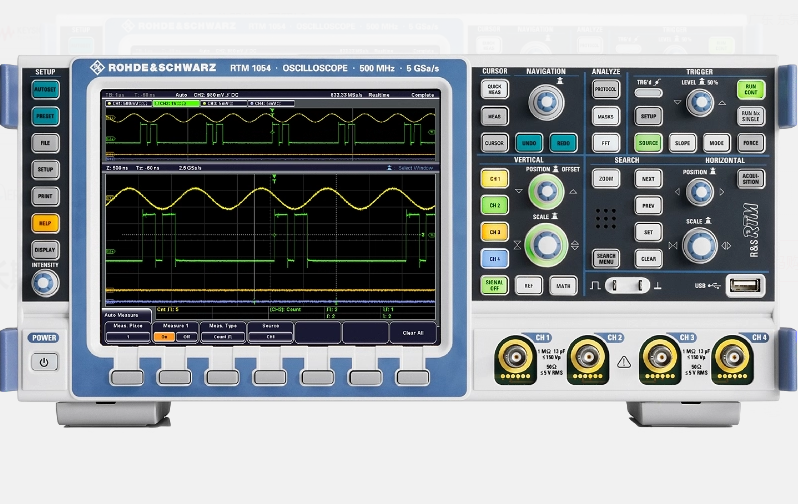Viewport: 798px width, 504px height.
Task: Select the SETUP key in the left Setup column
Action: (45, 170)
